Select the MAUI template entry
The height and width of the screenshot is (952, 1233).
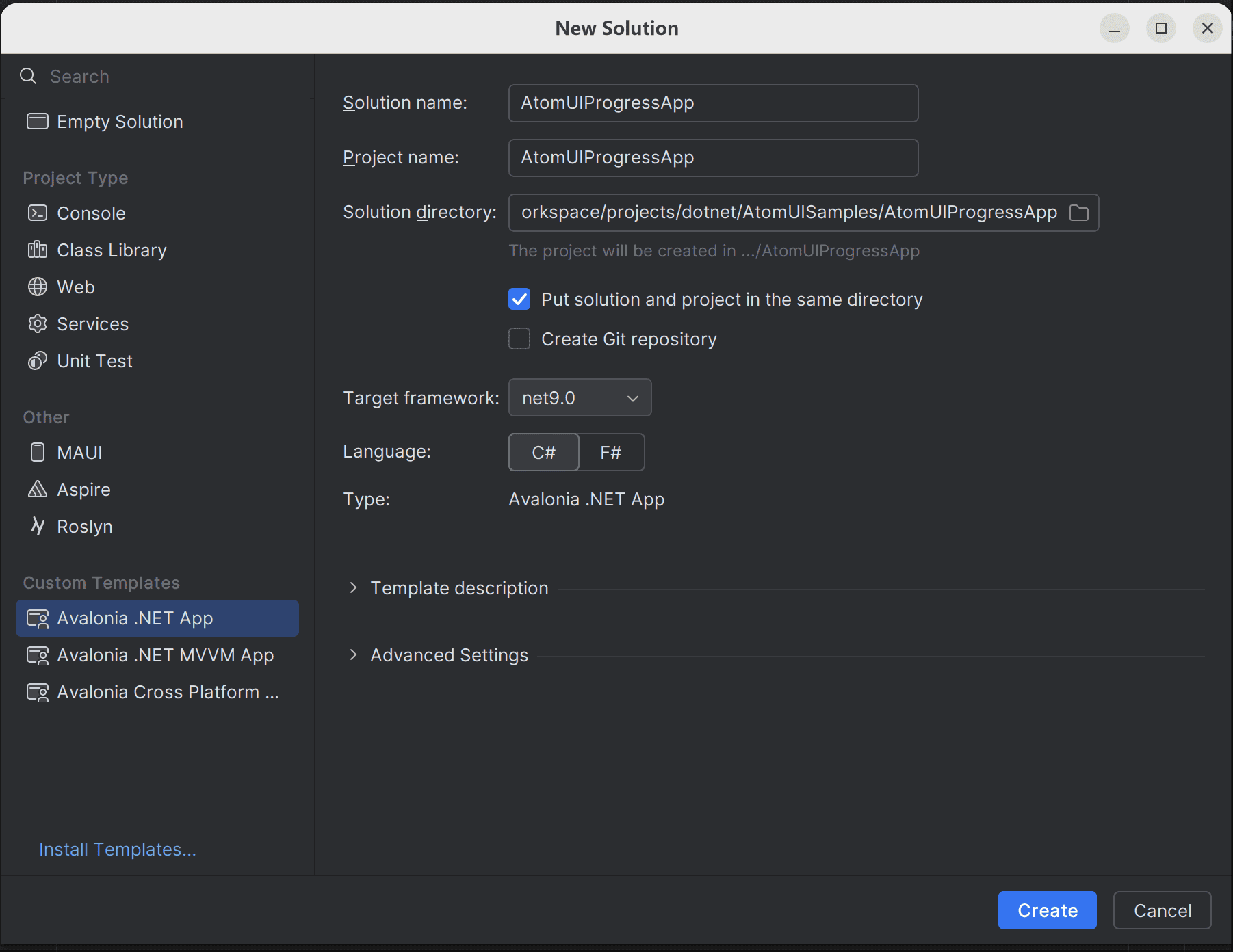tap(157, 452)
